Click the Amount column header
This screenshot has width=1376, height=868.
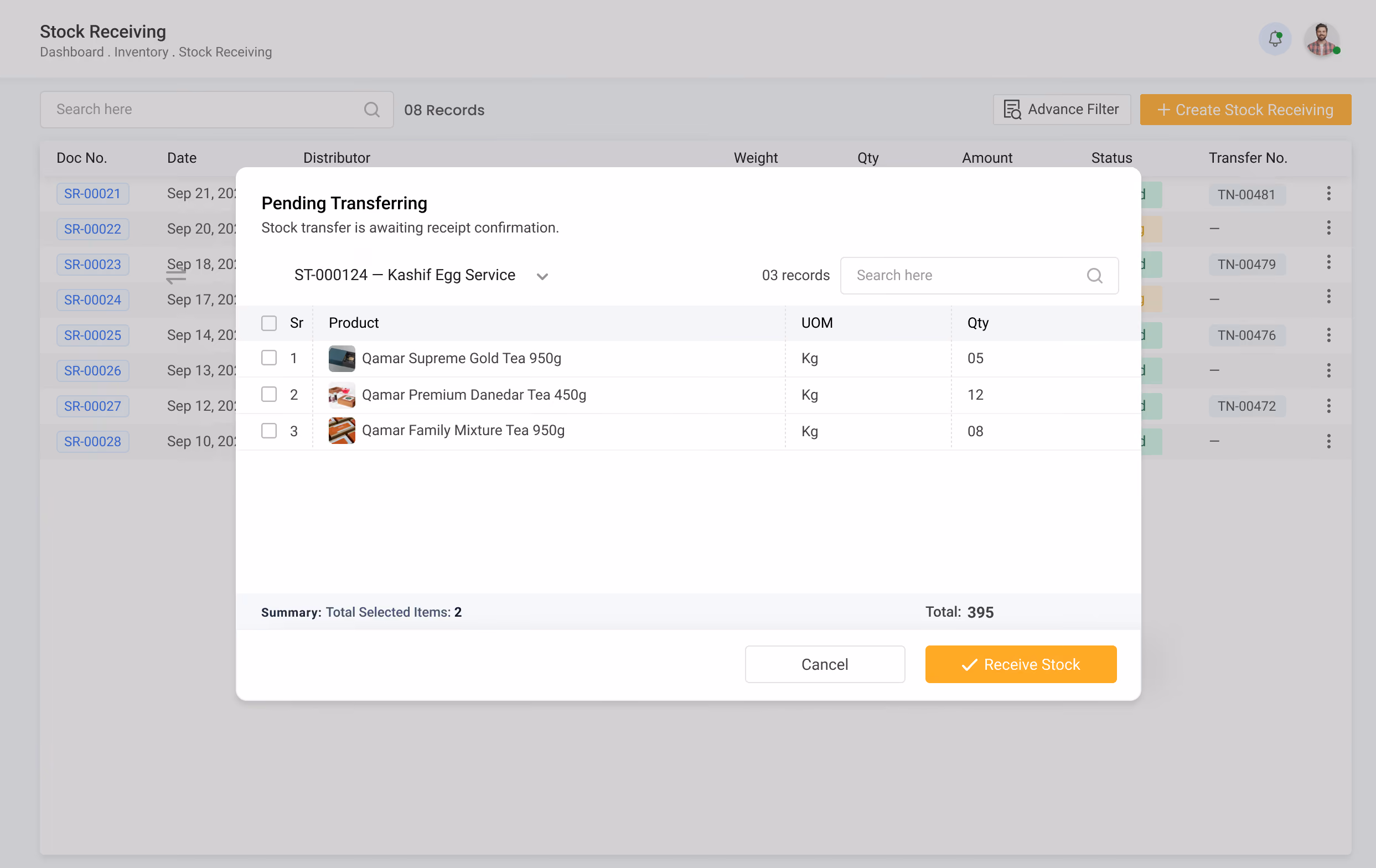click(x=987, y=158)
